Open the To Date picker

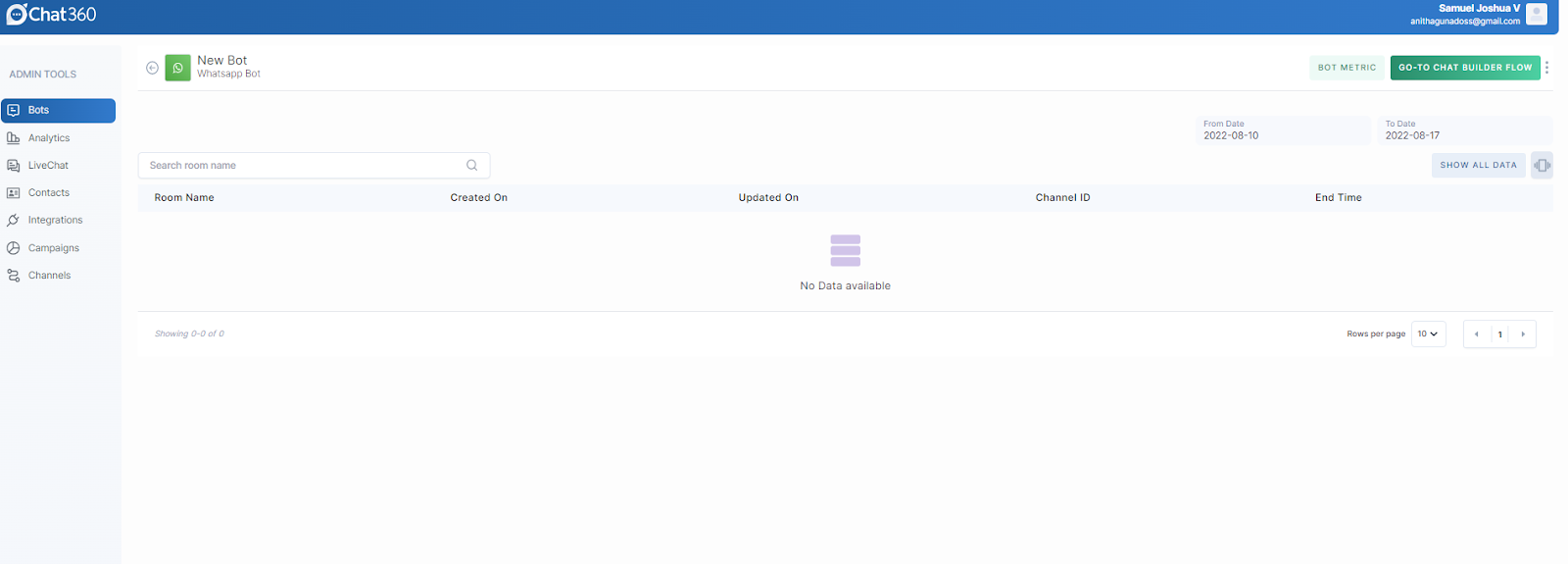pyautogui.click(x=1466, y=130)
